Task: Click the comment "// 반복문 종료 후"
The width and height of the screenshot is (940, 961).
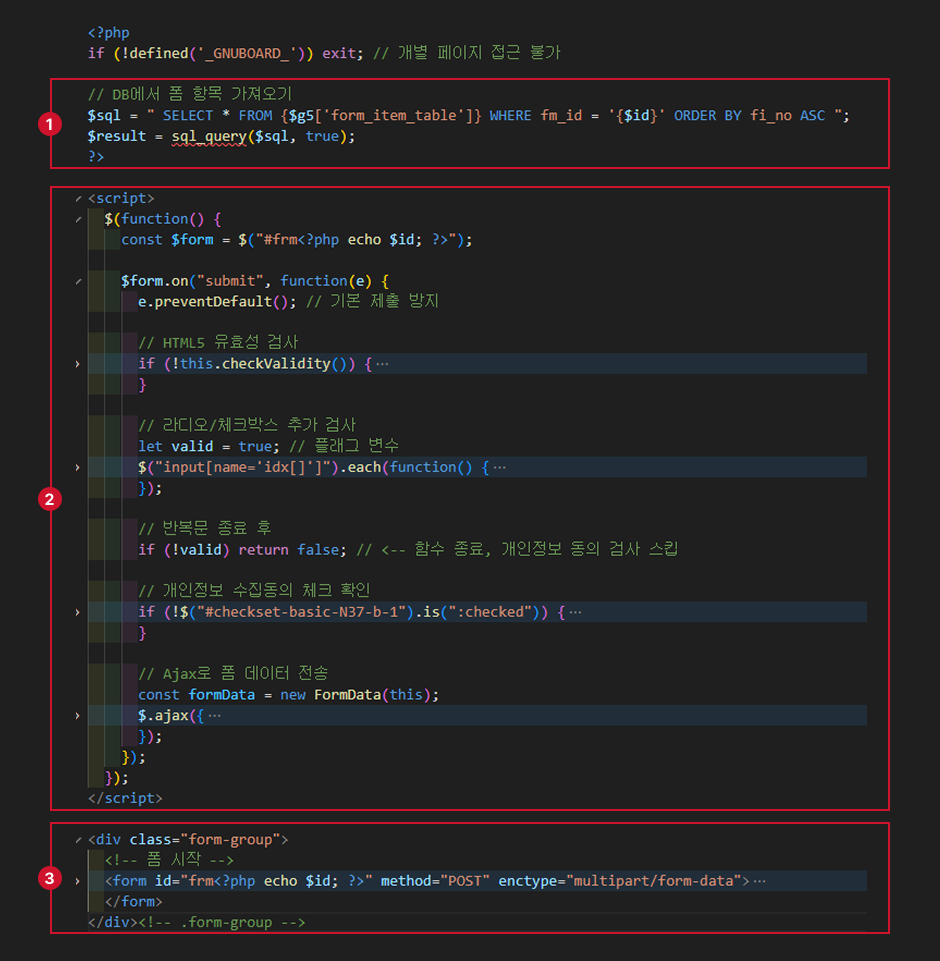Action: [x=205, y=528]
